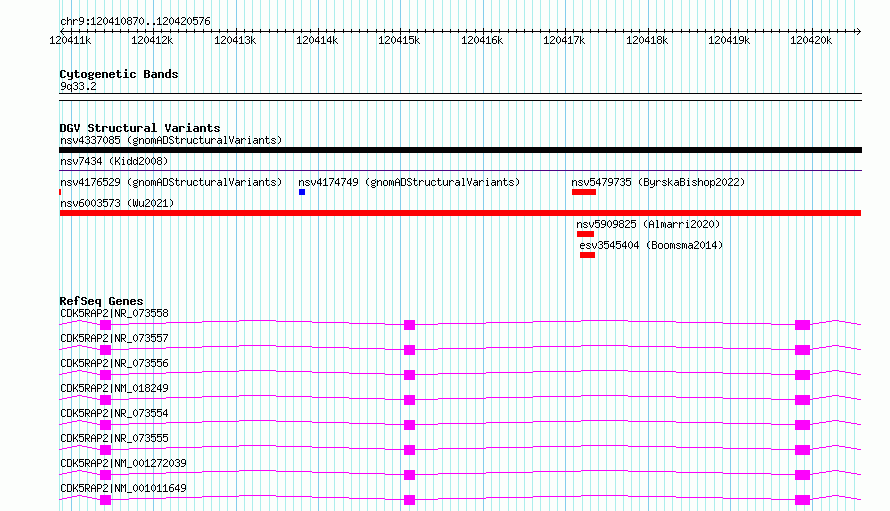Image resolution: width=890 pixels, height=511 pixels.
Task: Click the 9q33.2 cytogenetic band bar
Action: (x=460, y=97)
